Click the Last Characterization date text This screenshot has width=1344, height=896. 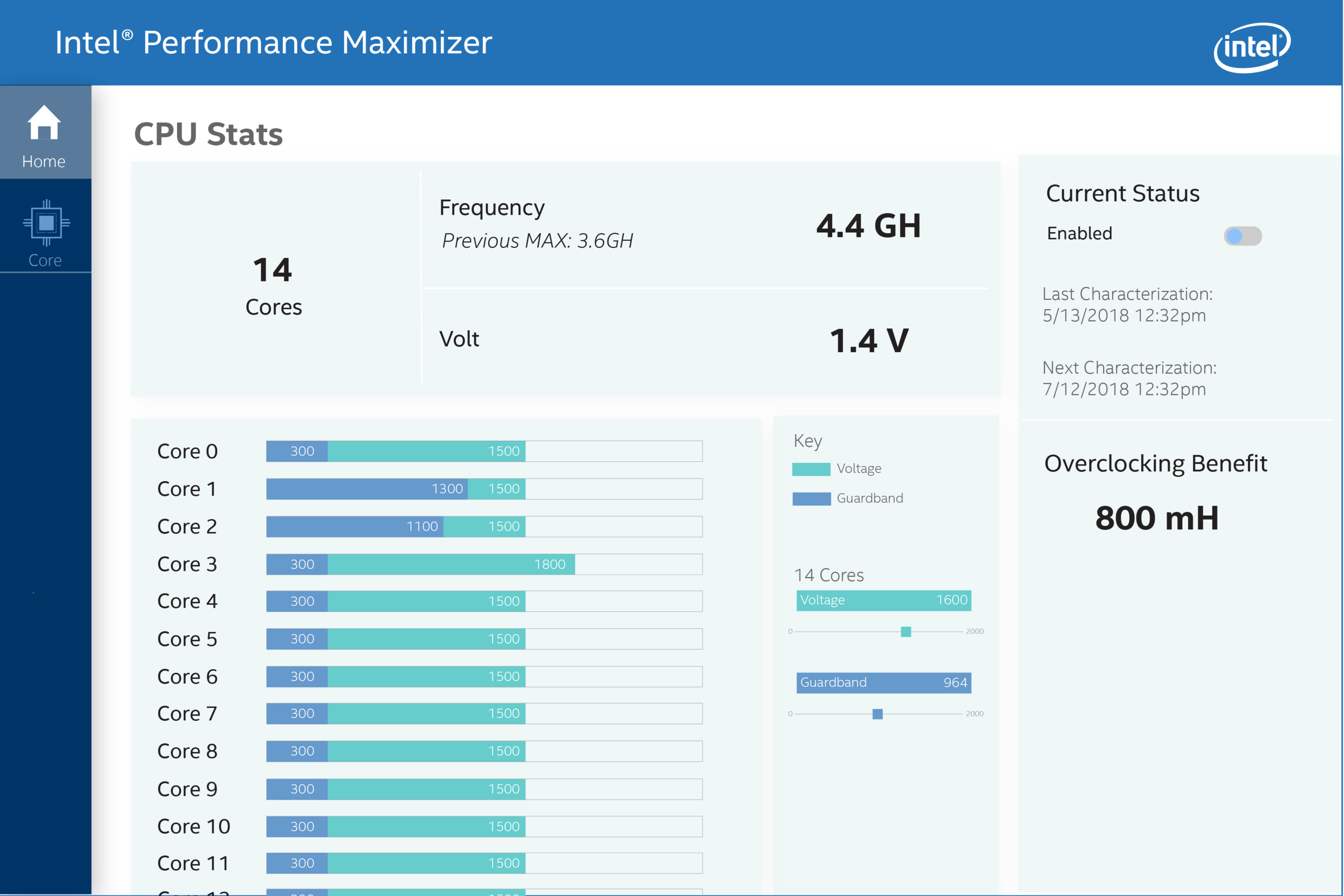tap(1124, 316)
